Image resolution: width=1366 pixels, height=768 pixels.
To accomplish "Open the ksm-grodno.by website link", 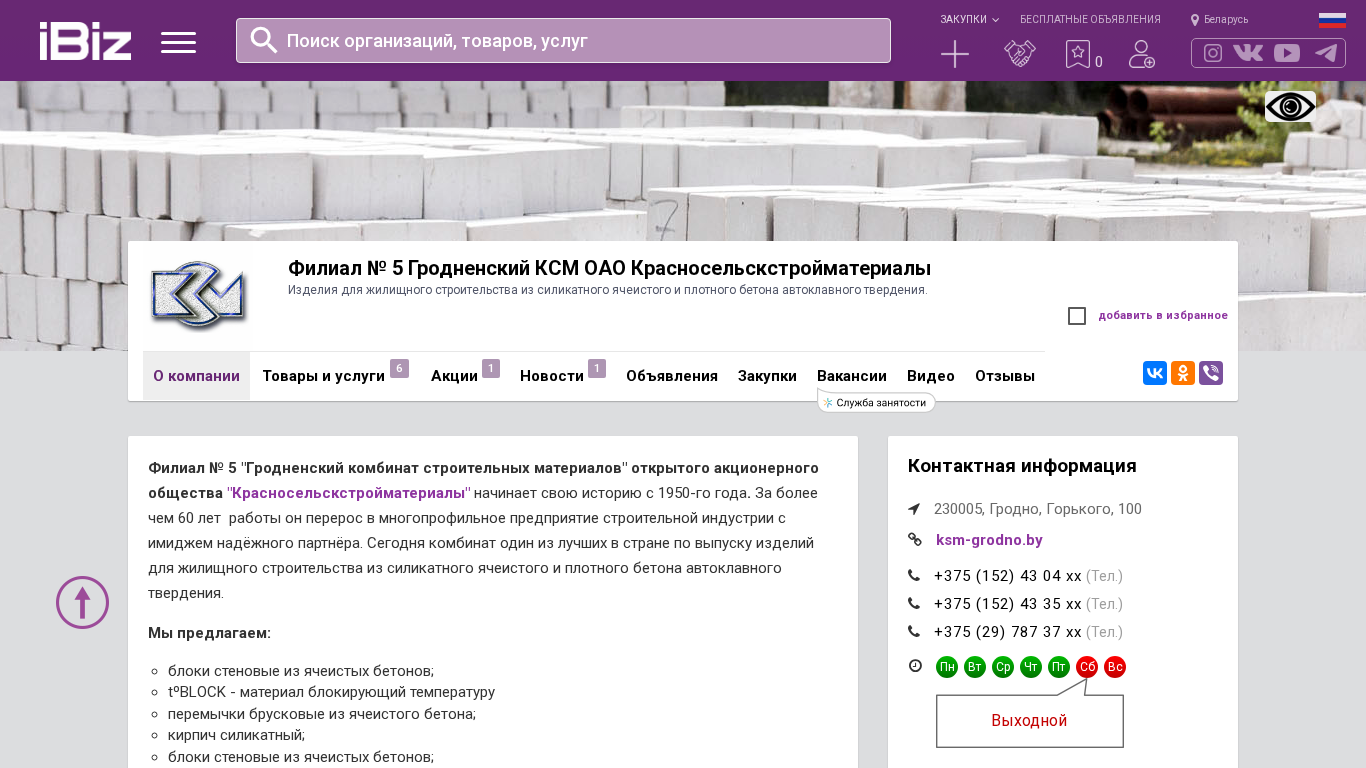I will pyautogui.click(x=989, y=540).
